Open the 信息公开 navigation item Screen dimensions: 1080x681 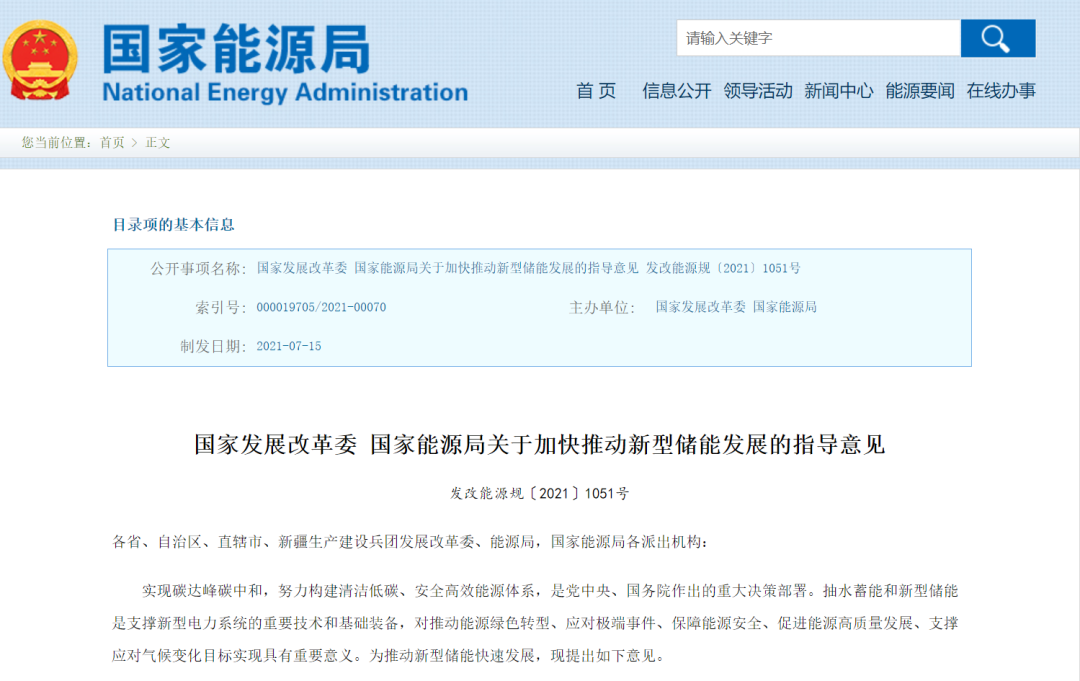(x=676, y=91)
